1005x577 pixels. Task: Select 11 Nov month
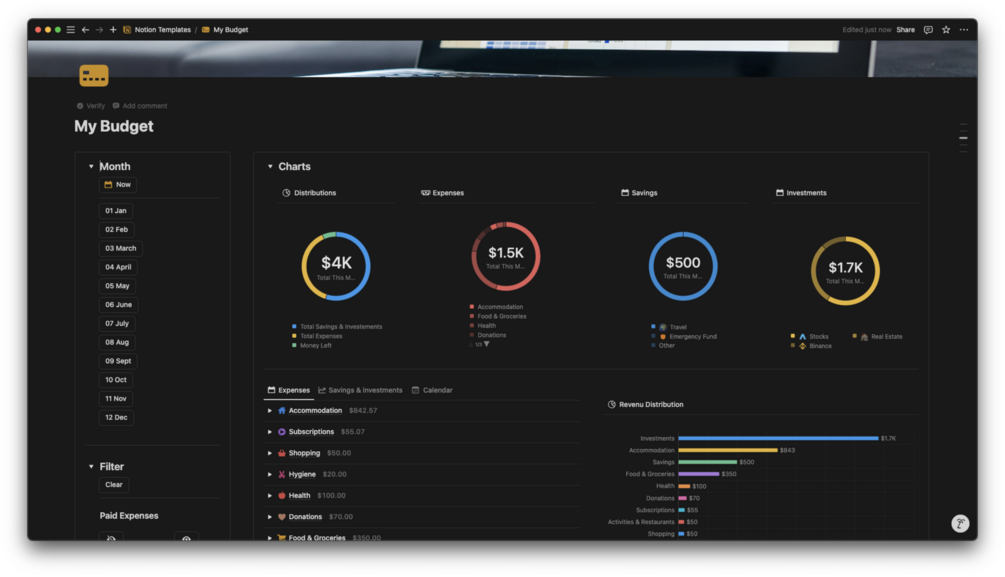116,399
